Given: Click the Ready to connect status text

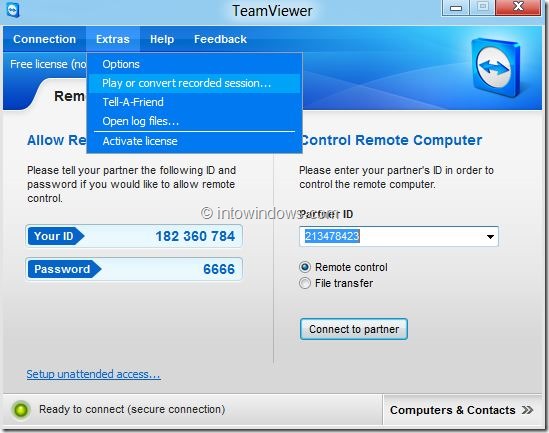Looking at the screenshot, I should 132,409.
